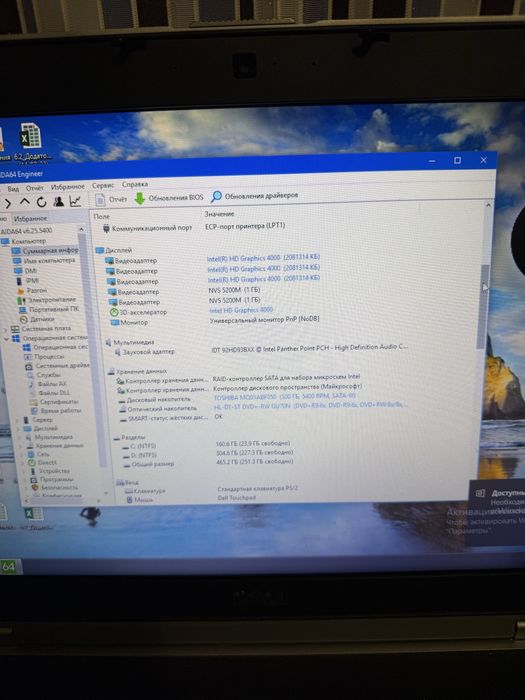
Task: Open Устройства tree node
Action: coord(50,471)
